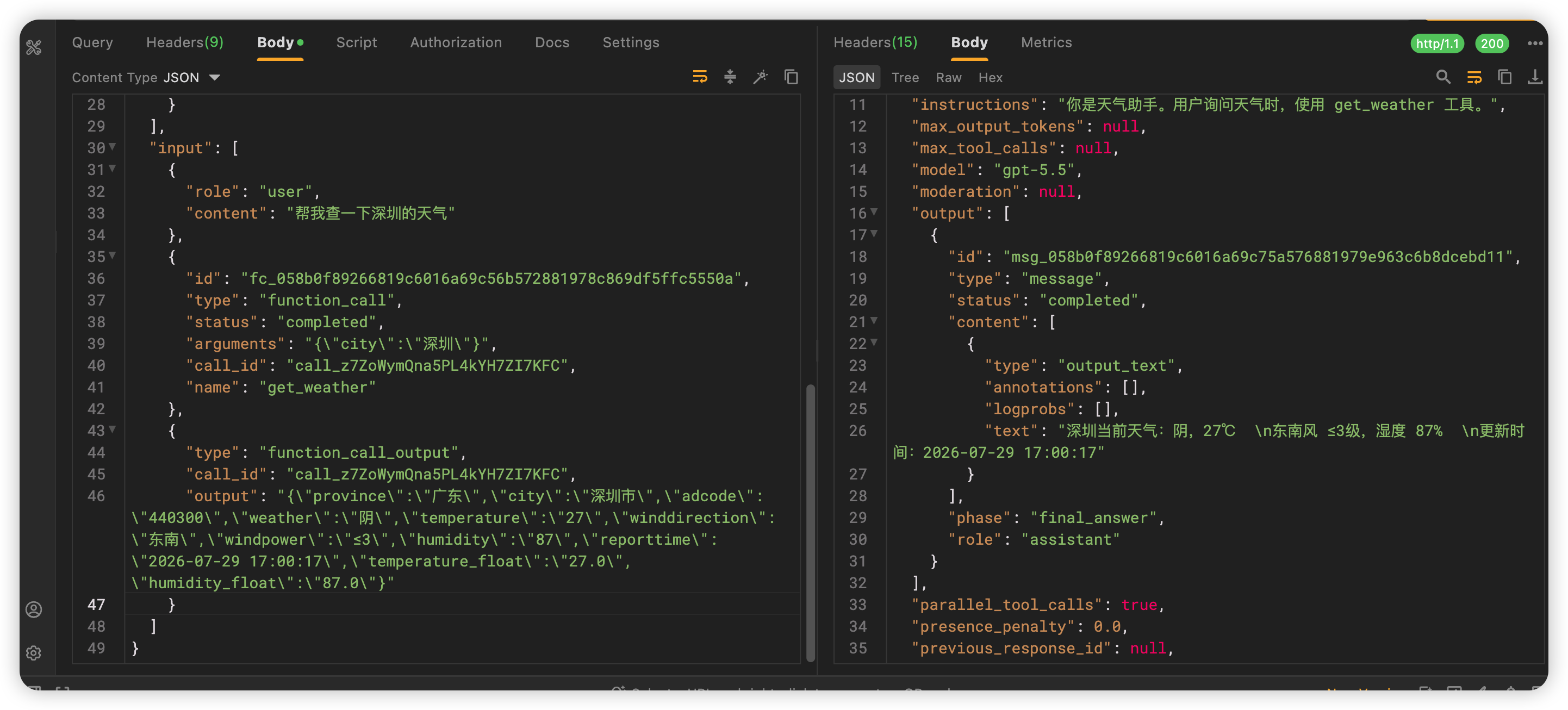Screen dimensions: 1568x710
Task: Open the Content Type JSON dropdown
Action: click(x=146, y=77)
